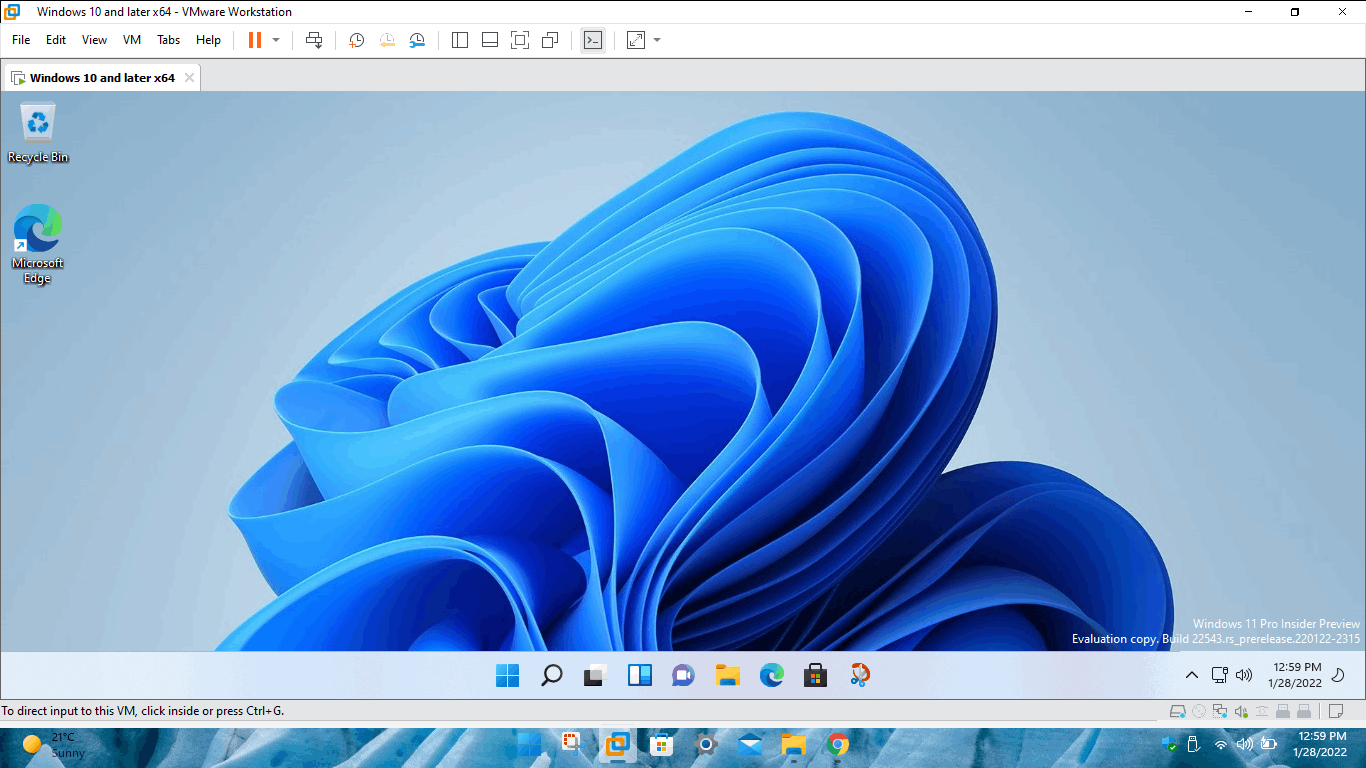The height and width of the screenshot is (768, 1366).
Task: Revert VM to the previous snapshot
Action: (387, 40)
